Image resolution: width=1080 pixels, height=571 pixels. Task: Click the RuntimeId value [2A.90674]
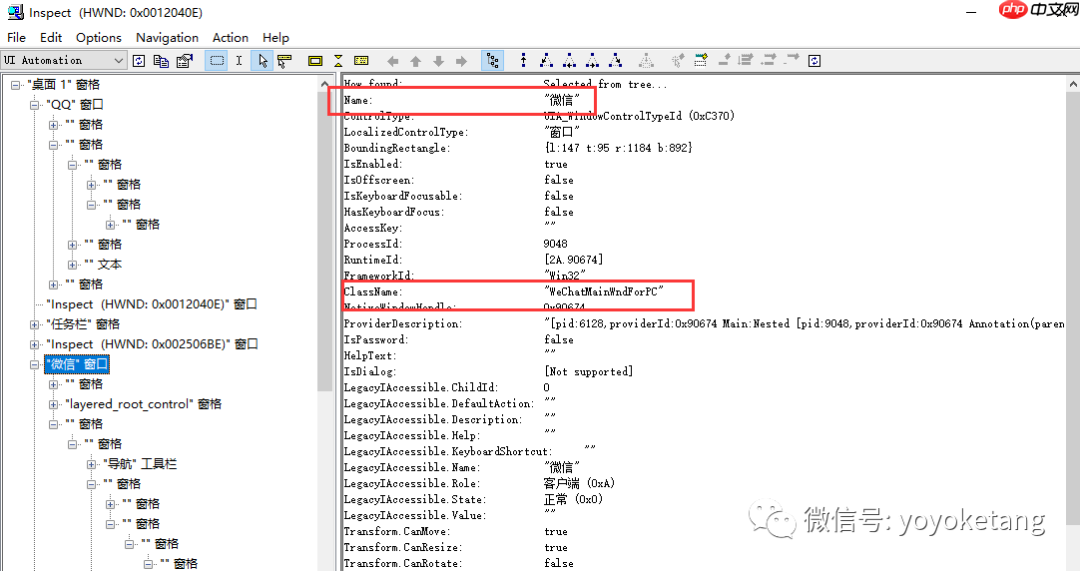573,260
